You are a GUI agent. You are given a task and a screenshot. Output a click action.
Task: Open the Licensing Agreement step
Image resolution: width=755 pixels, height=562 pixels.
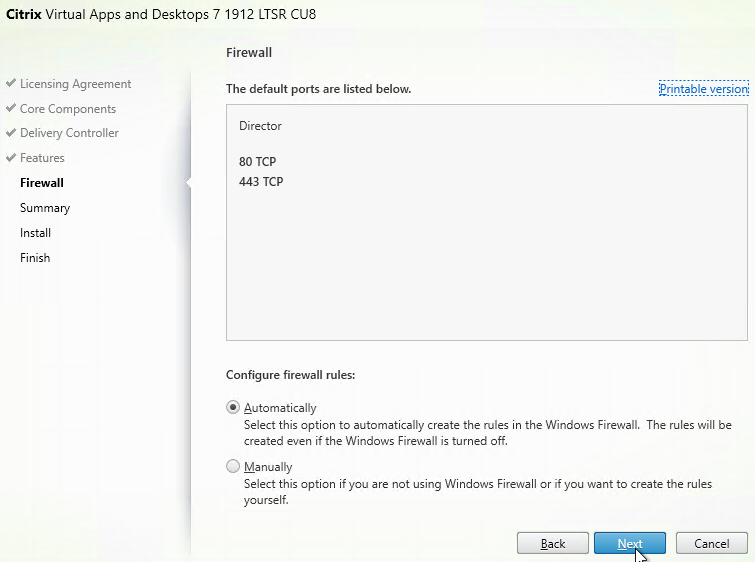(76, 84)
